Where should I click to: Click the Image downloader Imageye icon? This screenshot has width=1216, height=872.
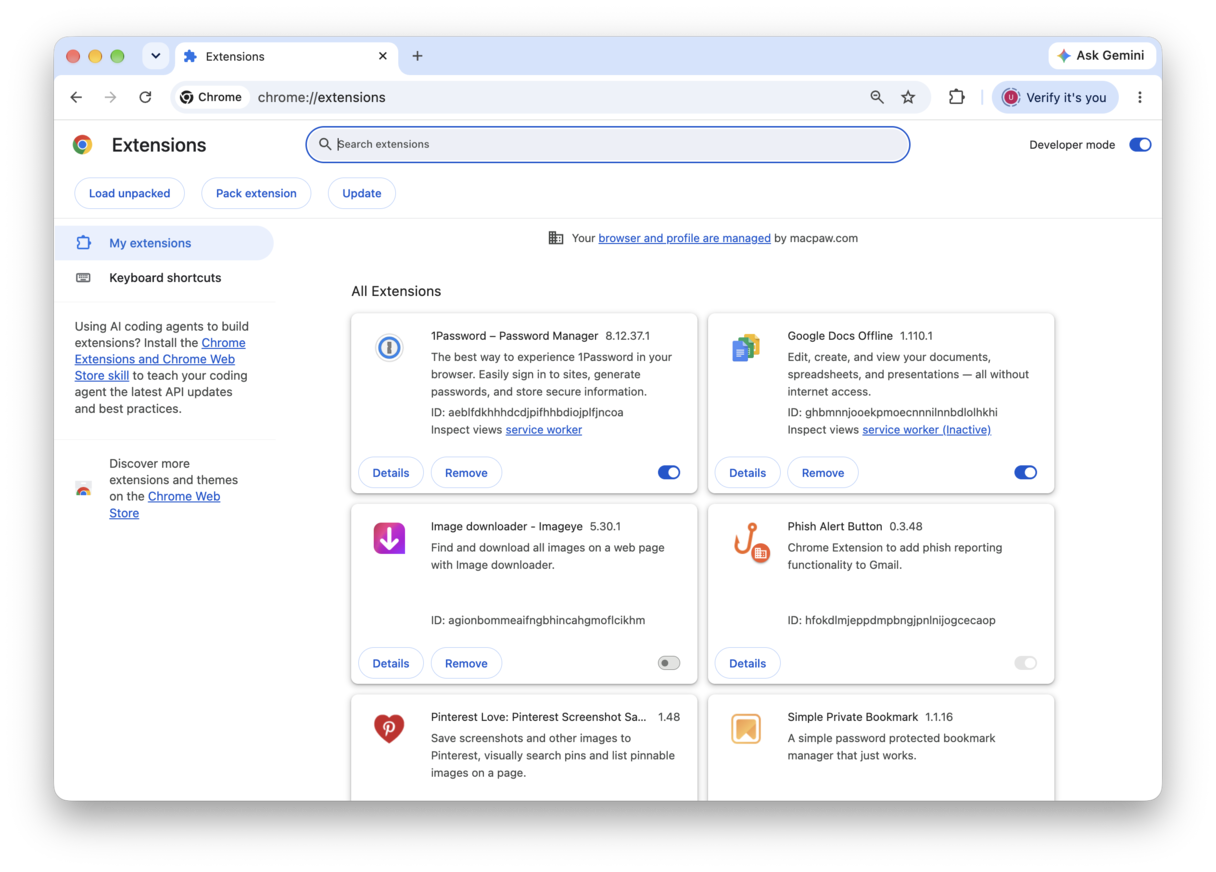389,538
